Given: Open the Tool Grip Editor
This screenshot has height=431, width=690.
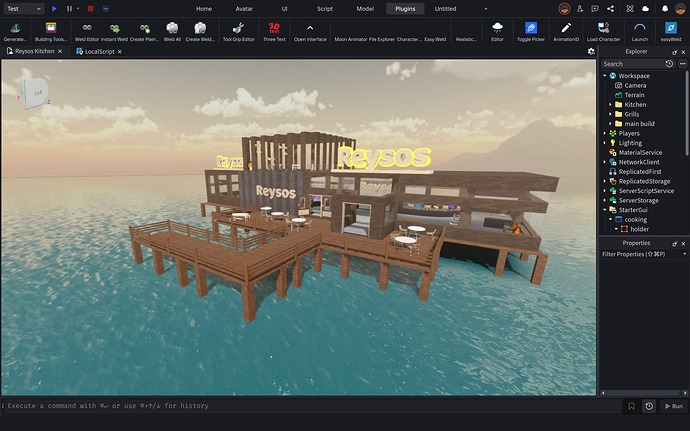Looking at the screenshot, I should 239,32.
